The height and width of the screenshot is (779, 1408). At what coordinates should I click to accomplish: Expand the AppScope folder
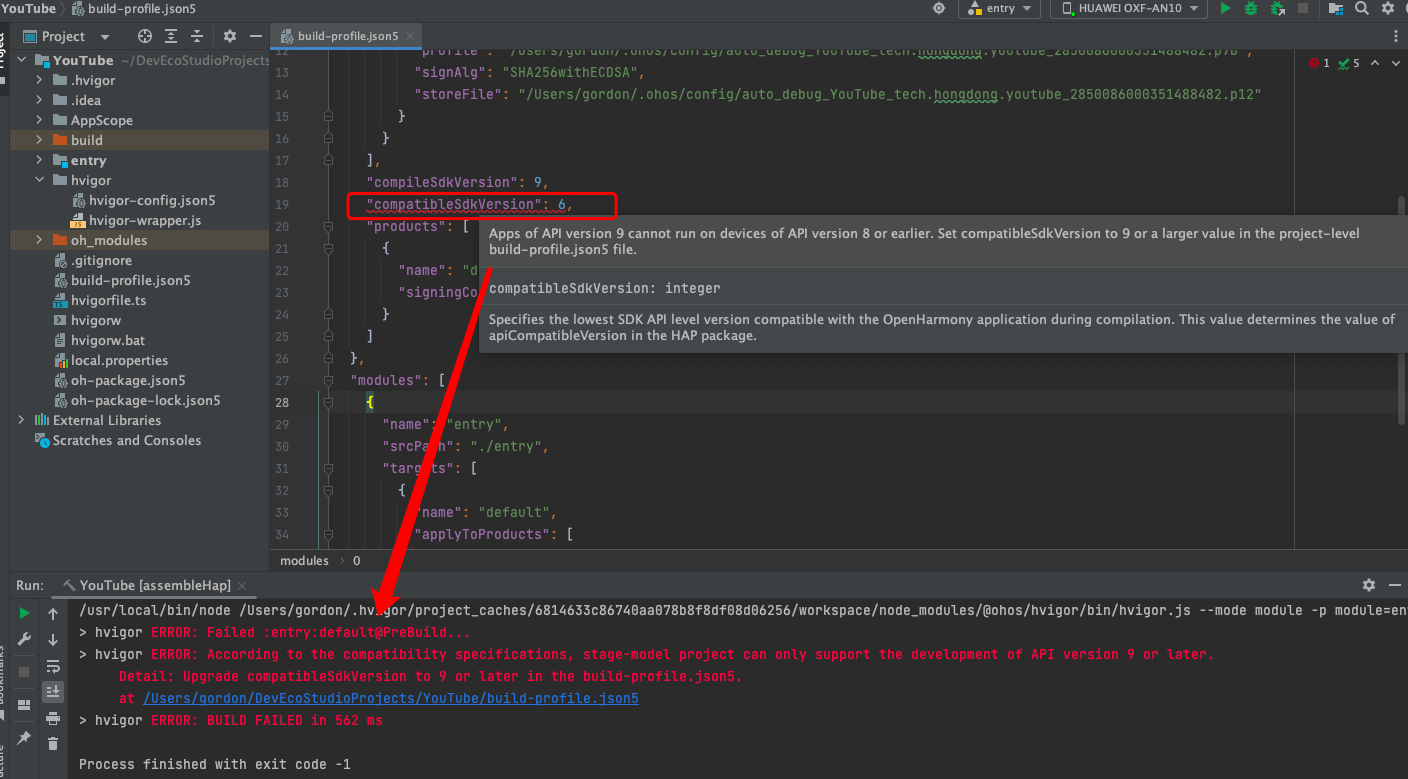point(39,120)
